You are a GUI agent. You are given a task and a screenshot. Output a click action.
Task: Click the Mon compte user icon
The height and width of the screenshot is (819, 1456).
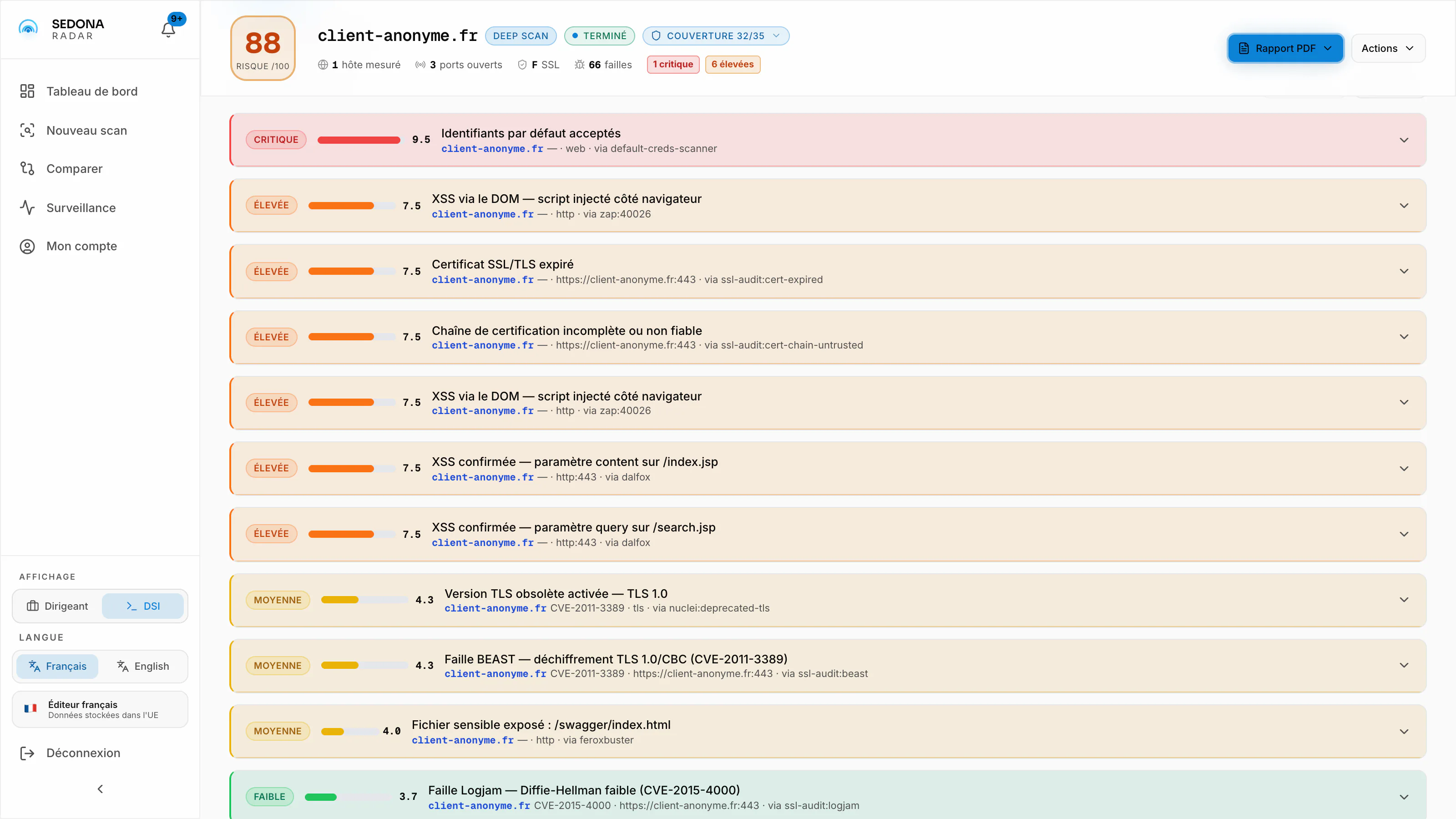click(x=27, y=247)
